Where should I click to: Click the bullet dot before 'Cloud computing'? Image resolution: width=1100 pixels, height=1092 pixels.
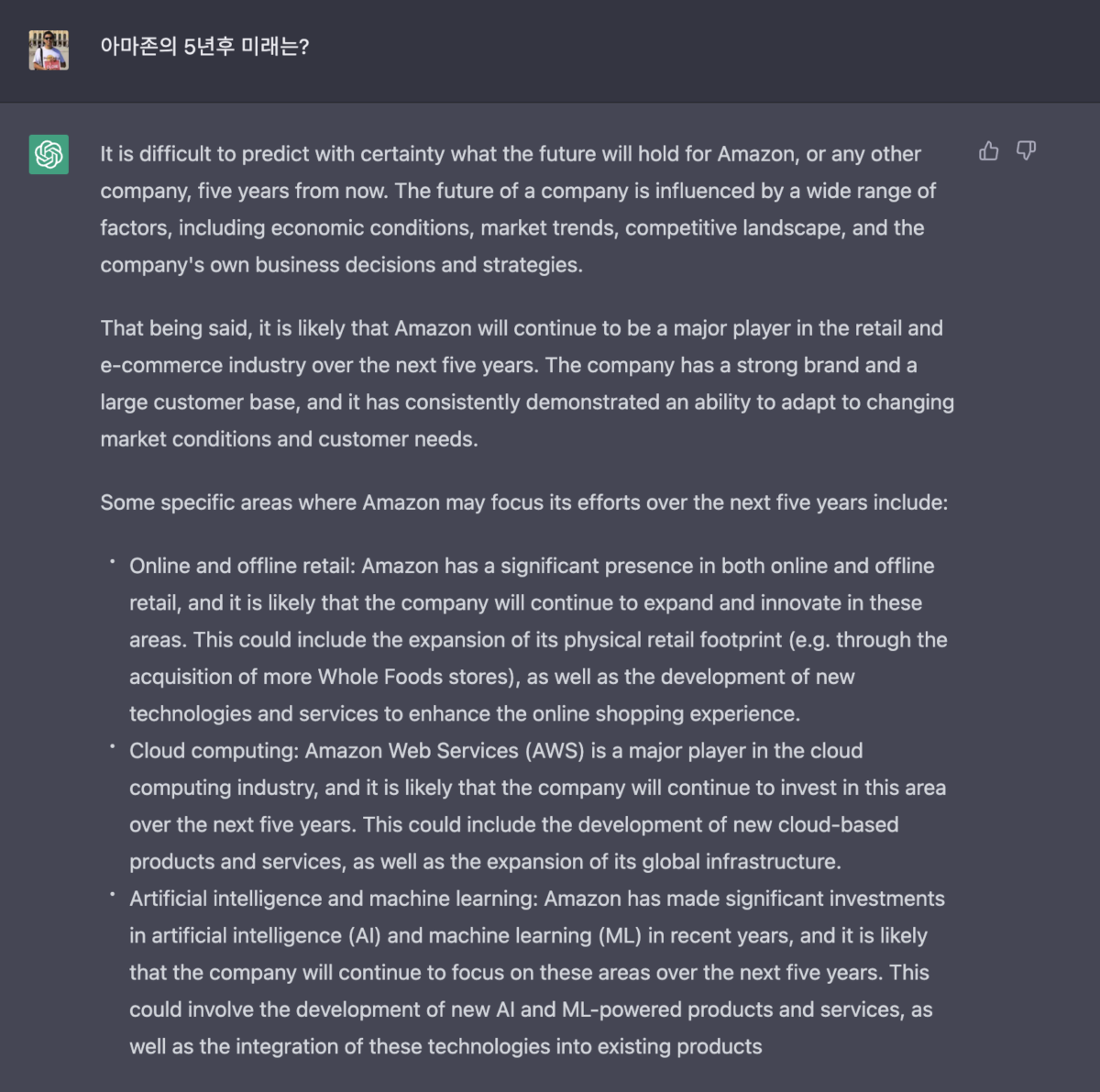click(112, 746)
